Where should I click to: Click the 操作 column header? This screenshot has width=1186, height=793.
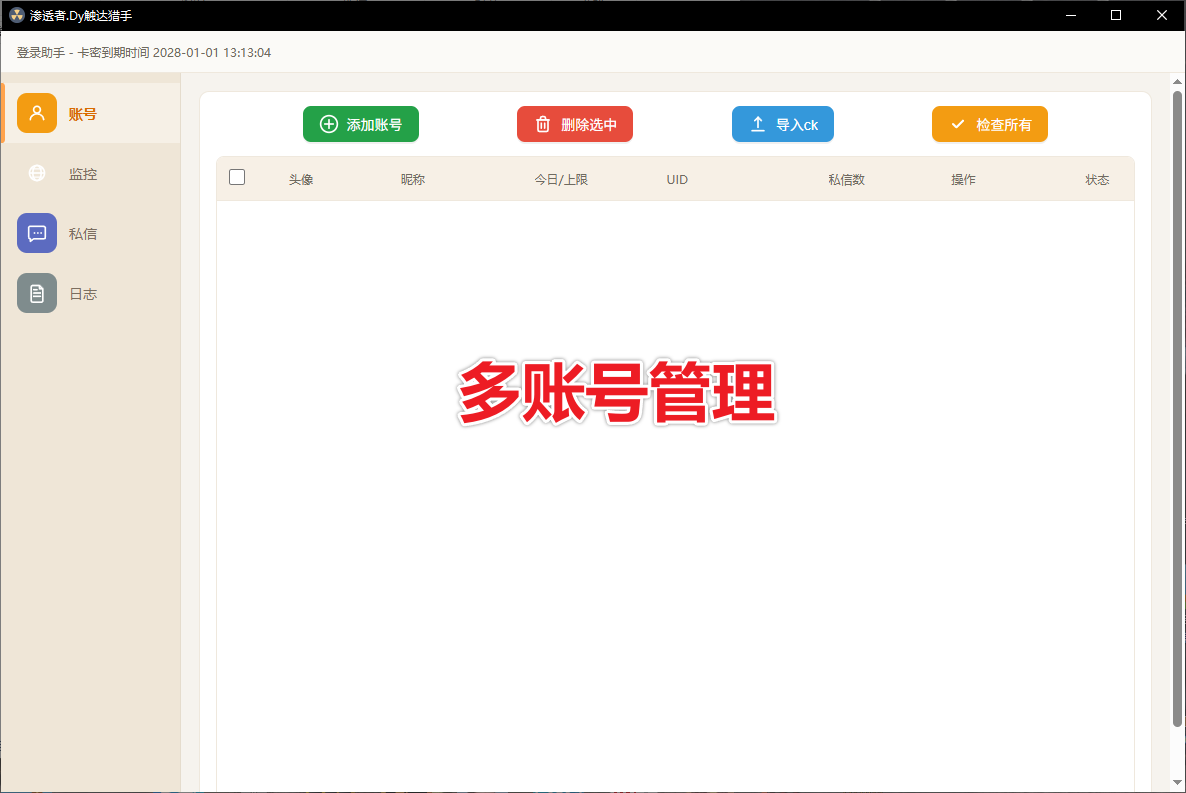[x=963, y=180]
